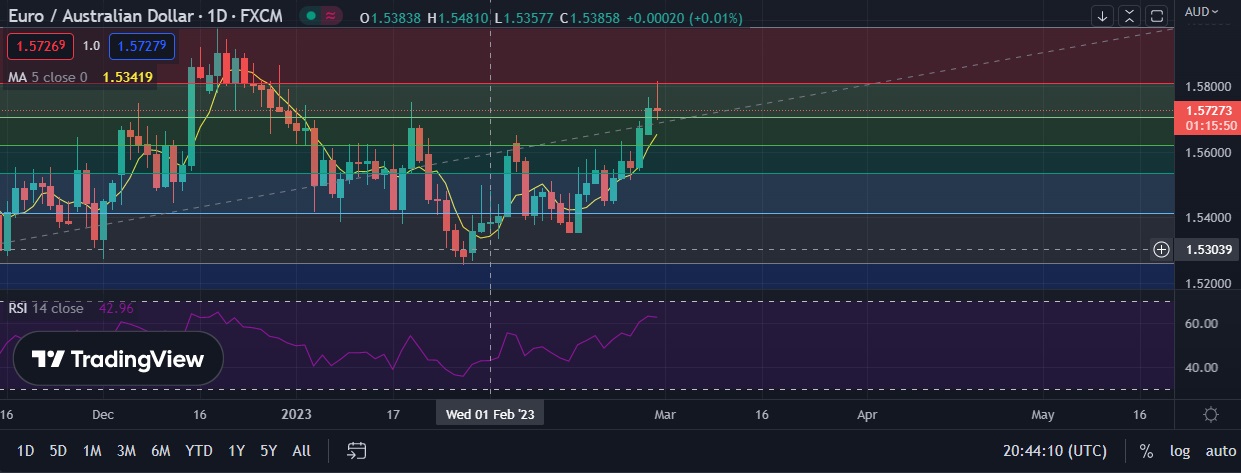
Task: Collapse the chart pane with the arrows icon
Action: 1129,16
